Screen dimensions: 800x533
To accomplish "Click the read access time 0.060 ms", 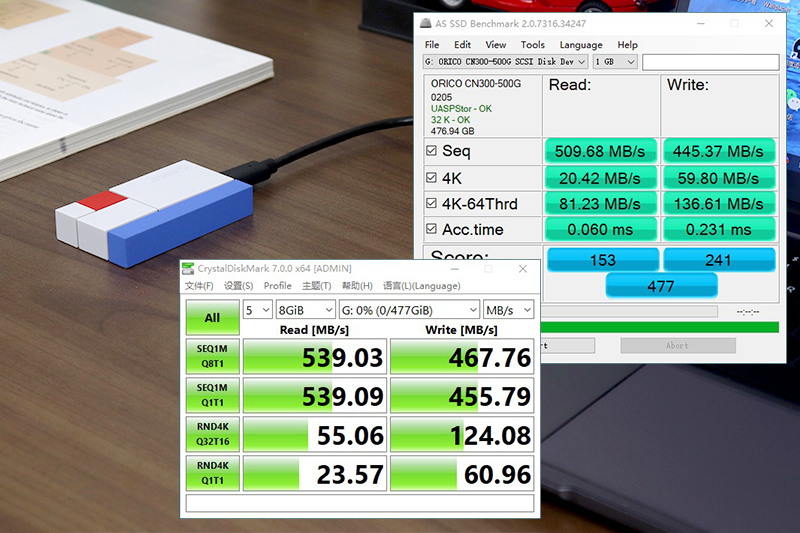I will coord(600,230).
